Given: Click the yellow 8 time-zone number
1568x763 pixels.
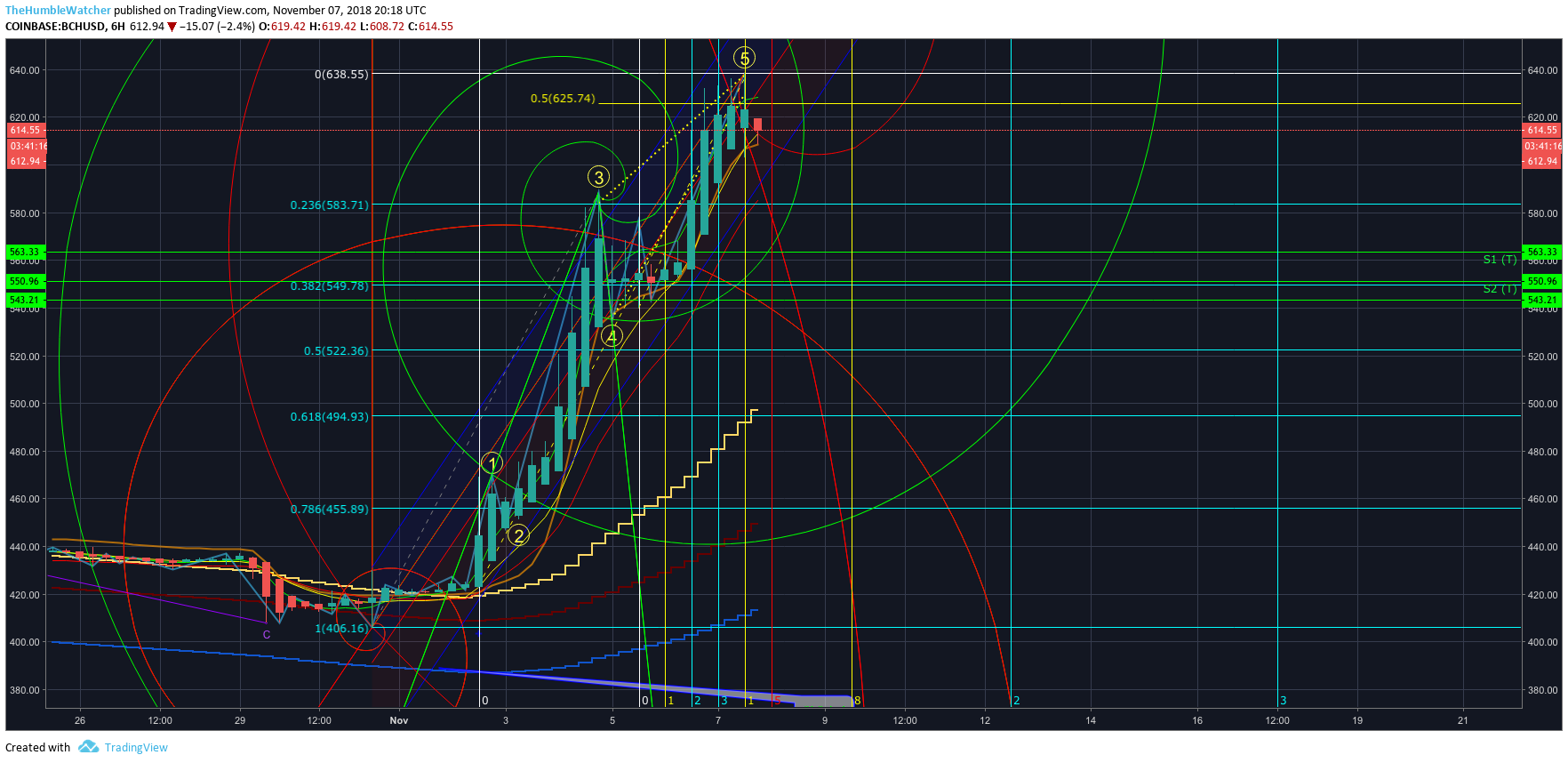Looking at the screenshot, I should (858, 701).
